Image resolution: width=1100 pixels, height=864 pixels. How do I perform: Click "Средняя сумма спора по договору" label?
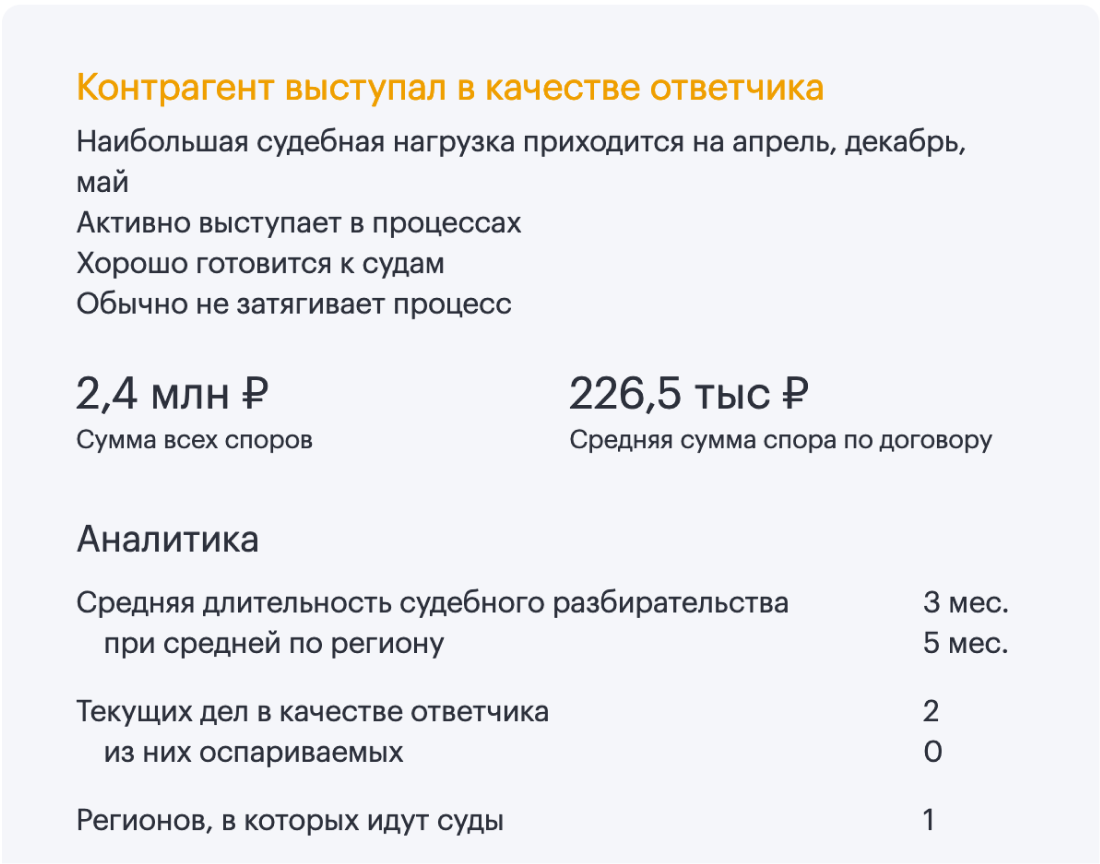click(780, 440)
